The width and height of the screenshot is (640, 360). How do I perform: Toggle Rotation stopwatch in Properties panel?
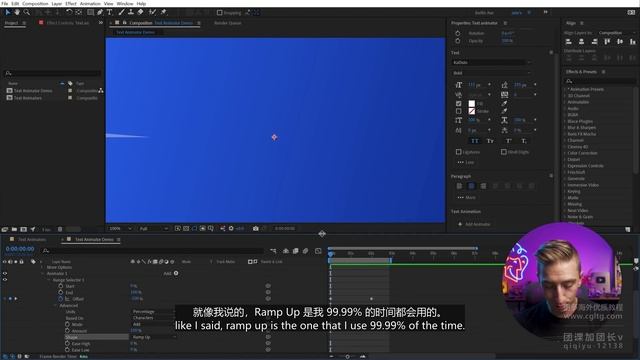[458, 33]
